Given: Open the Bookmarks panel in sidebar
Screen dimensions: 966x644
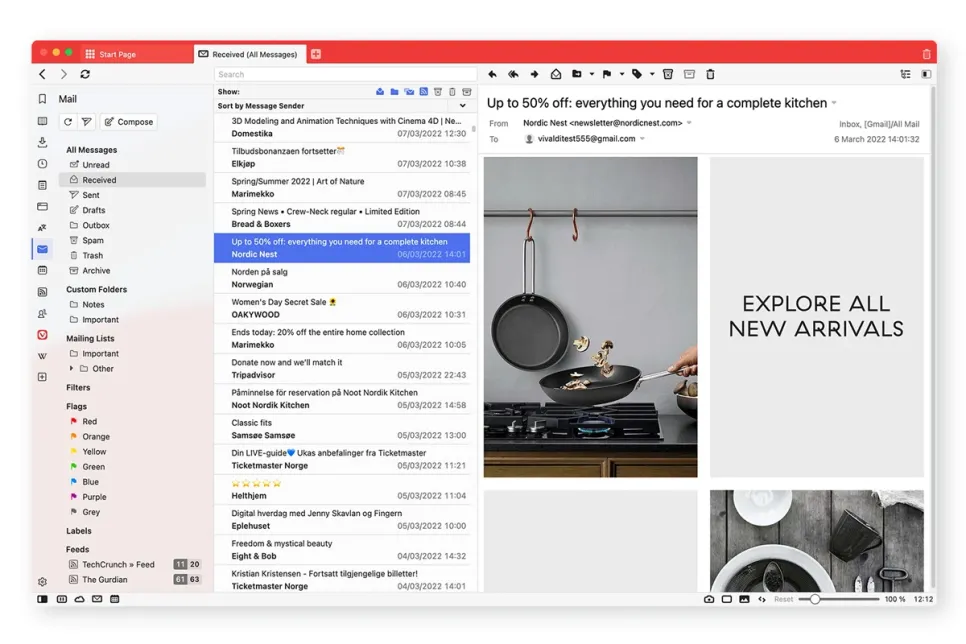Looking at the screenshot, I should [43, 99].
